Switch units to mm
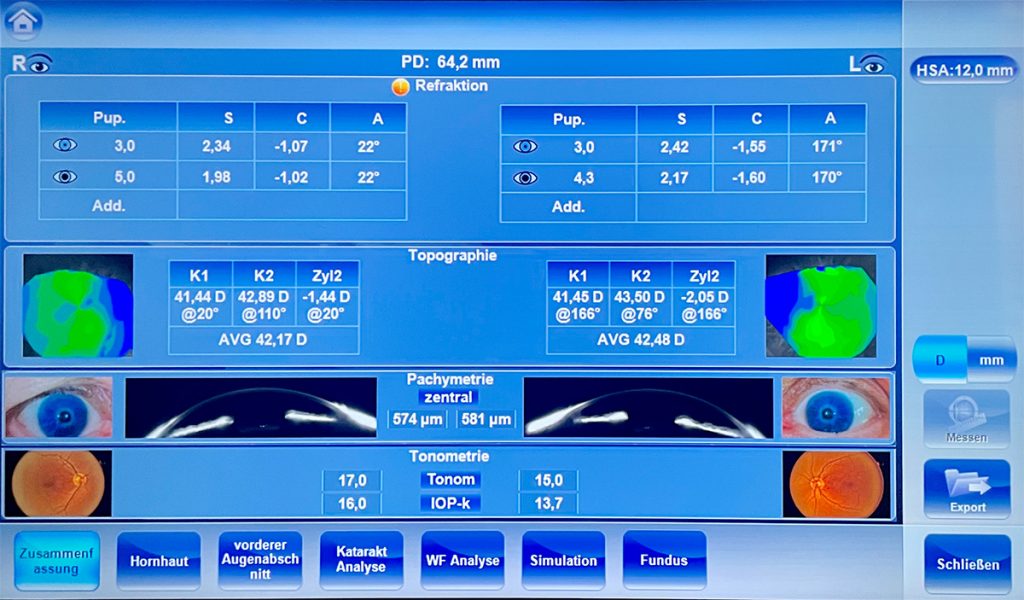The width and height of the screenshot is (1024, 600). click(x=991, y=359)
